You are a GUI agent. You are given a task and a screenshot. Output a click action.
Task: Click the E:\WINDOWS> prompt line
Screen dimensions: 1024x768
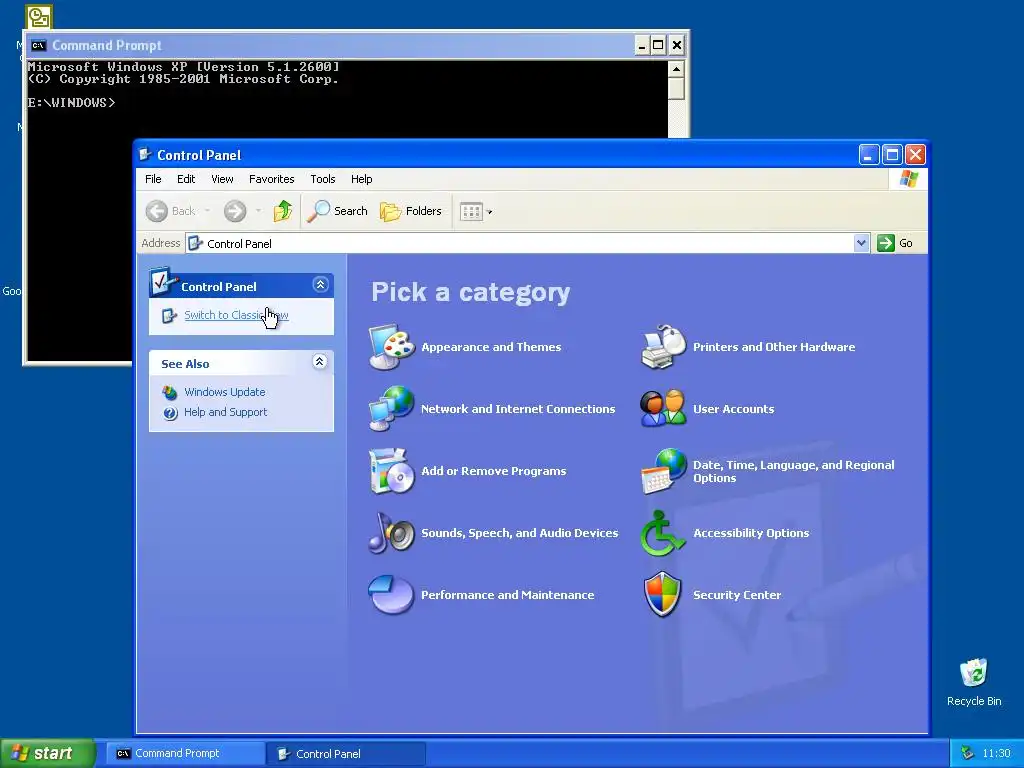coord(71,103)
